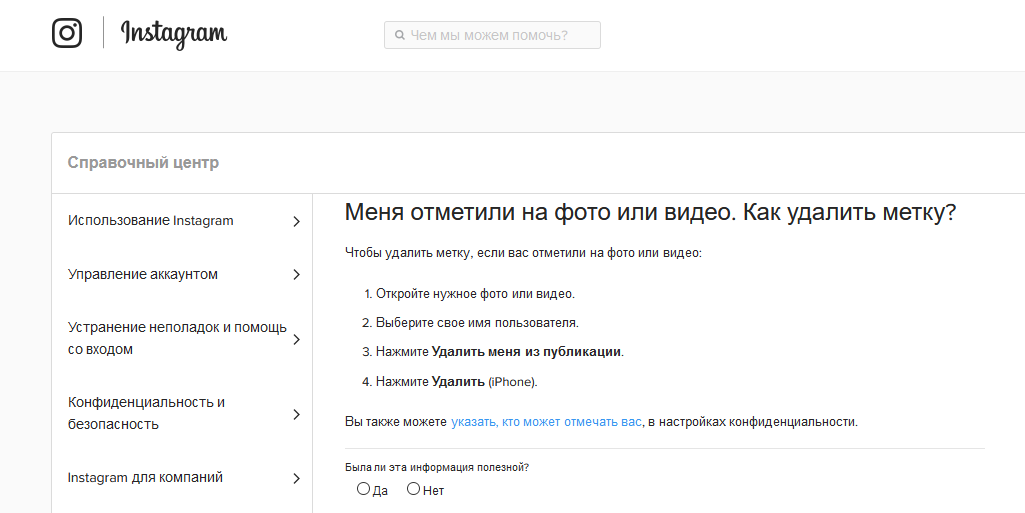This screenshot has width=1025, height=513.
Task: Click the 'Была ли эта информация полезной?' text
Action: (x=437, y=467)
